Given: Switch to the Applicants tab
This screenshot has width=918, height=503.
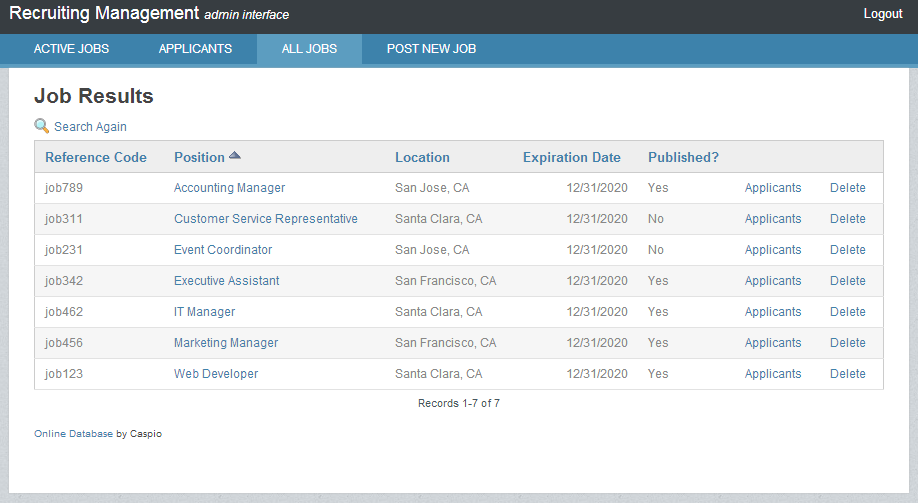Looking at the screenshot, I should click(x=195, y=49).
